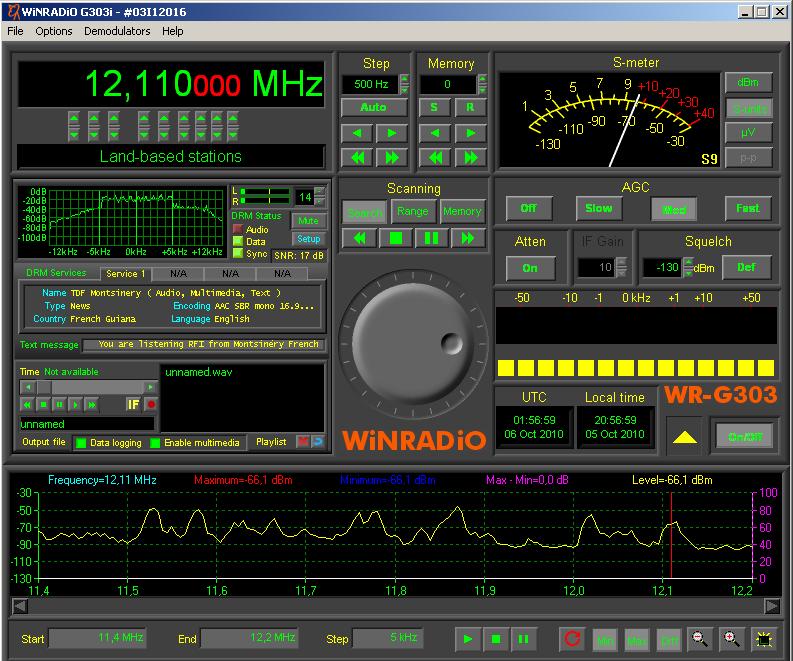Start recording with the red record button

point(151,405)
